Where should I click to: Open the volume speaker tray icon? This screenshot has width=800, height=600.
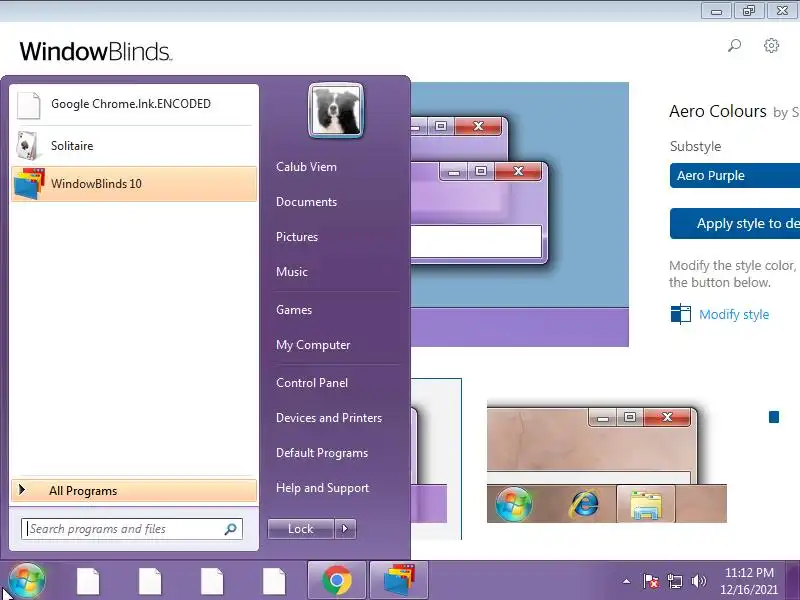point(698,581)
